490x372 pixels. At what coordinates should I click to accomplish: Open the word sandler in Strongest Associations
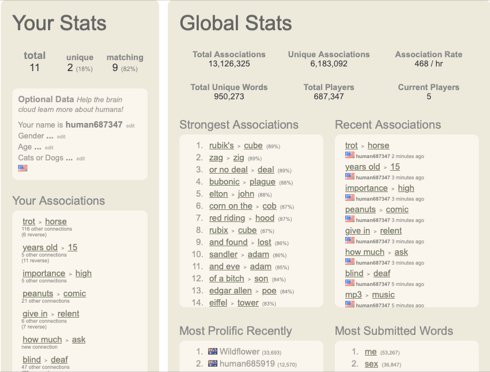[223, 254]
